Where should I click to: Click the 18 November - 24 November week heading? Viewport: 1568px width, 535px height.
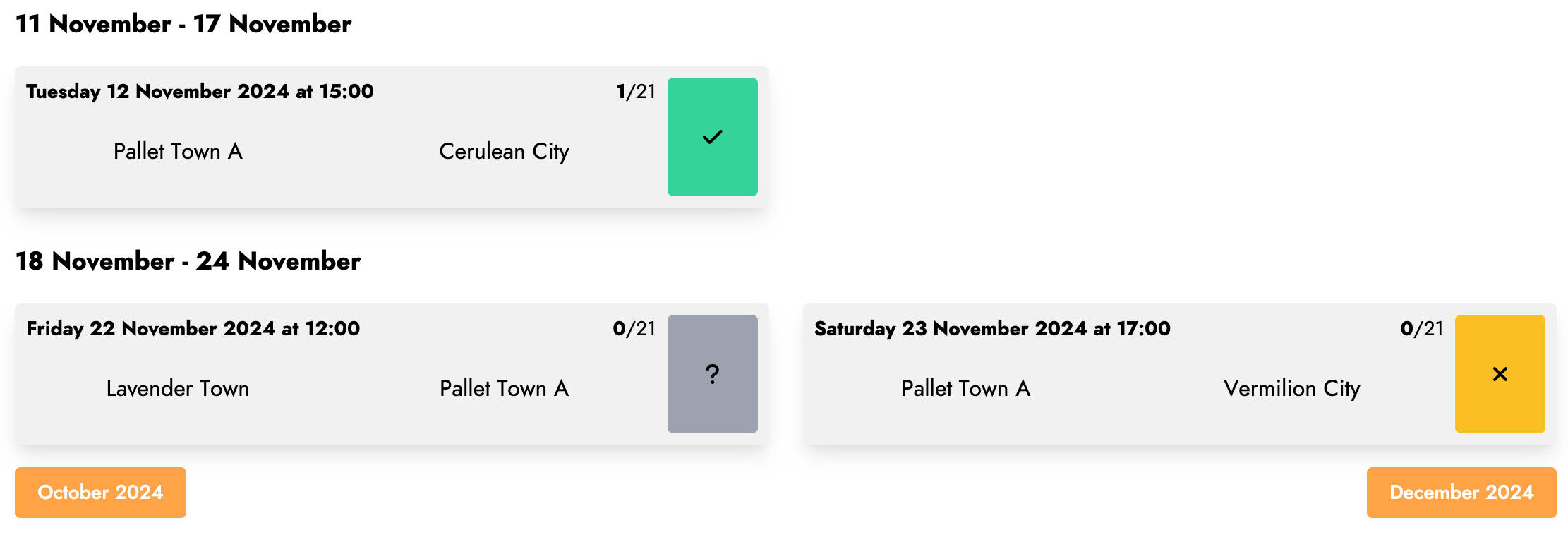(x=188, y=261)
